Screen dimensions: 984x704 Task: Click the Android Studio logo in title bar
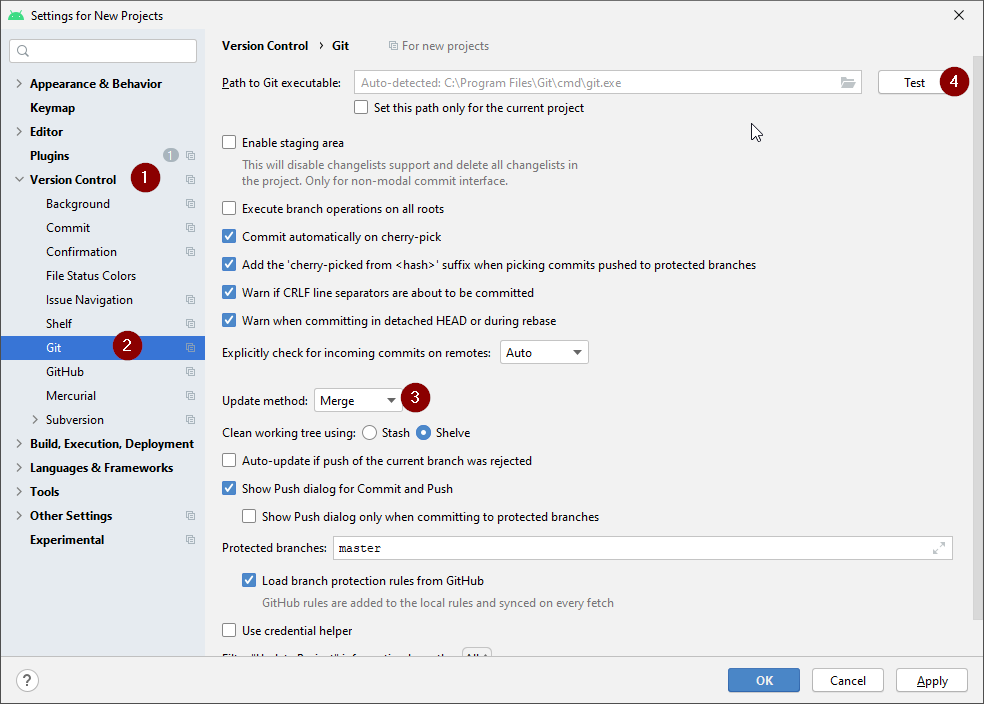tap(16, 15)
